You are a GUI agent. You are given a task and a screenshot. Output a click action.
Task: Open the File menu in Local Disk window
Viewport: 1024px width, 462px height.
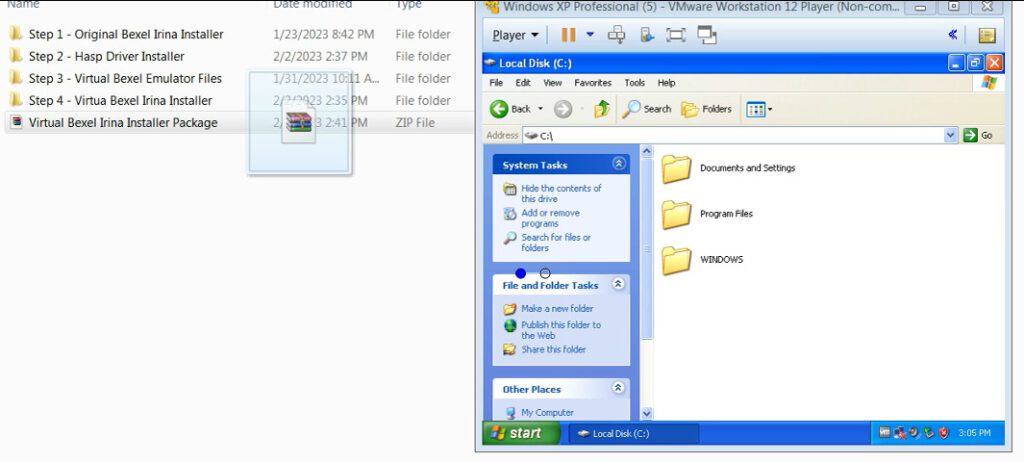496,83
